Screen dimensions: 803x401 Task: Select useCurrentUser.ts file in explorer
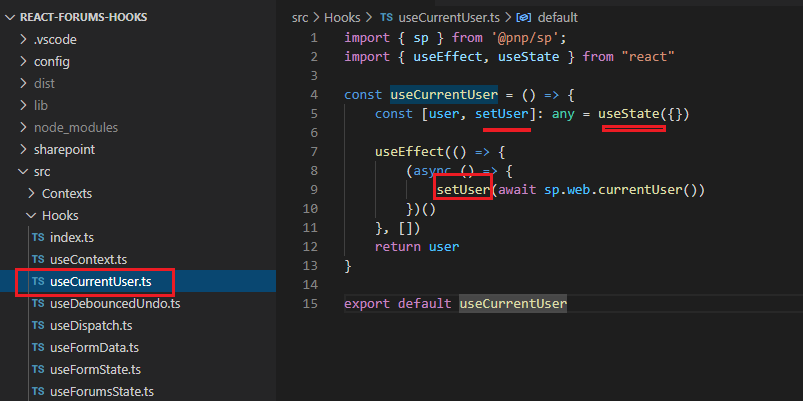click(100, 281)
